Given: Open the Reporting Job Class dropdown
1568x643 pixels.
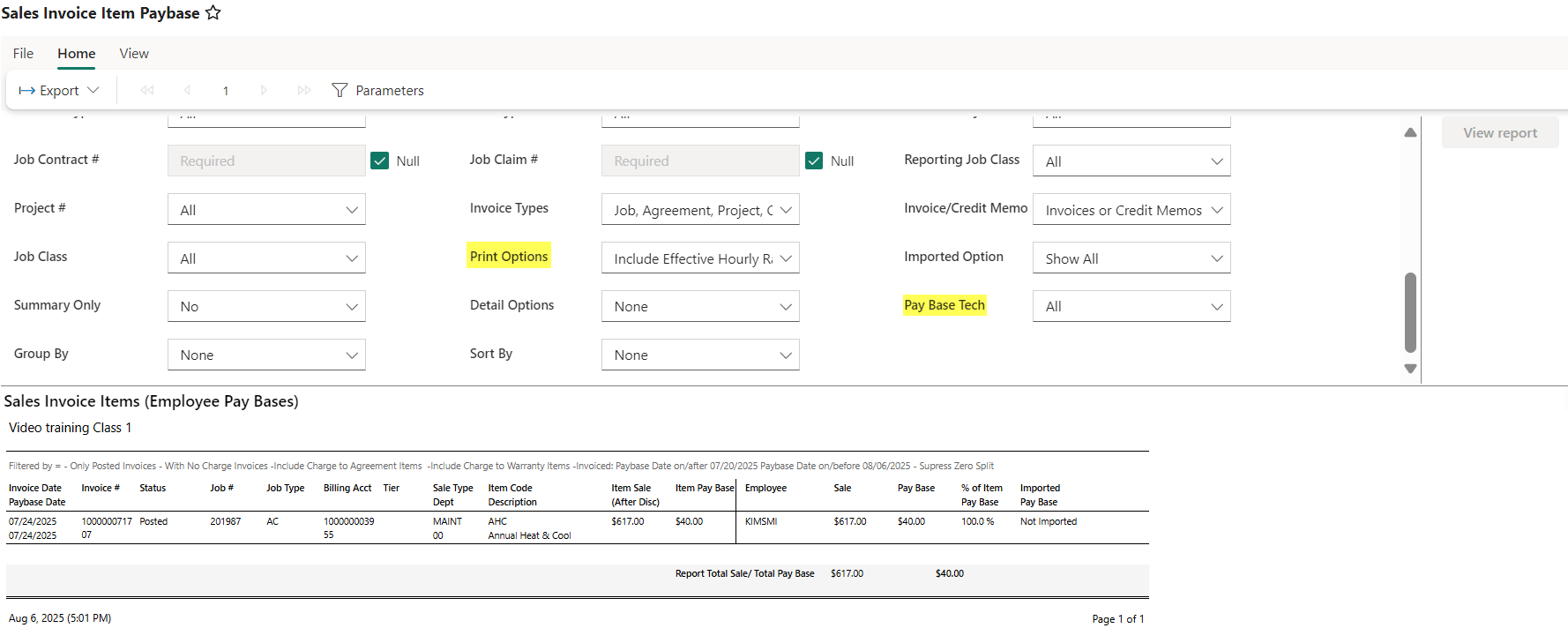Looking at the screenshot, I should pyautogui.click(x=1131, y=161).
